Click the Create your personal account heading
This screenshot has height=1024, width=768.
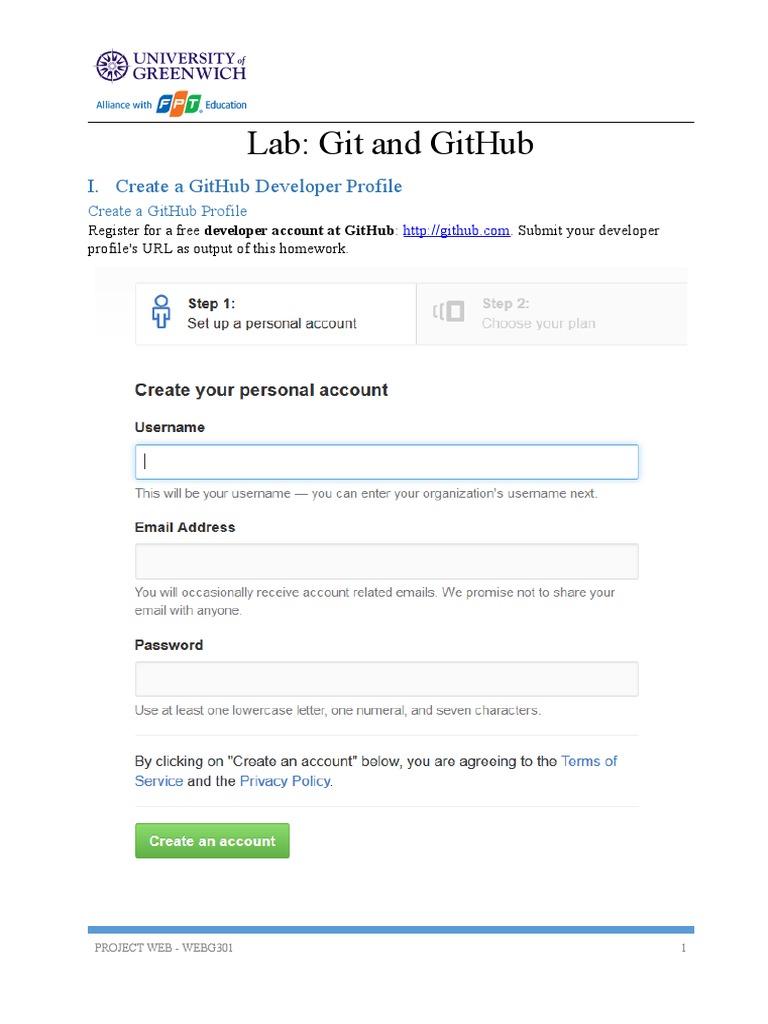[261, 390]
